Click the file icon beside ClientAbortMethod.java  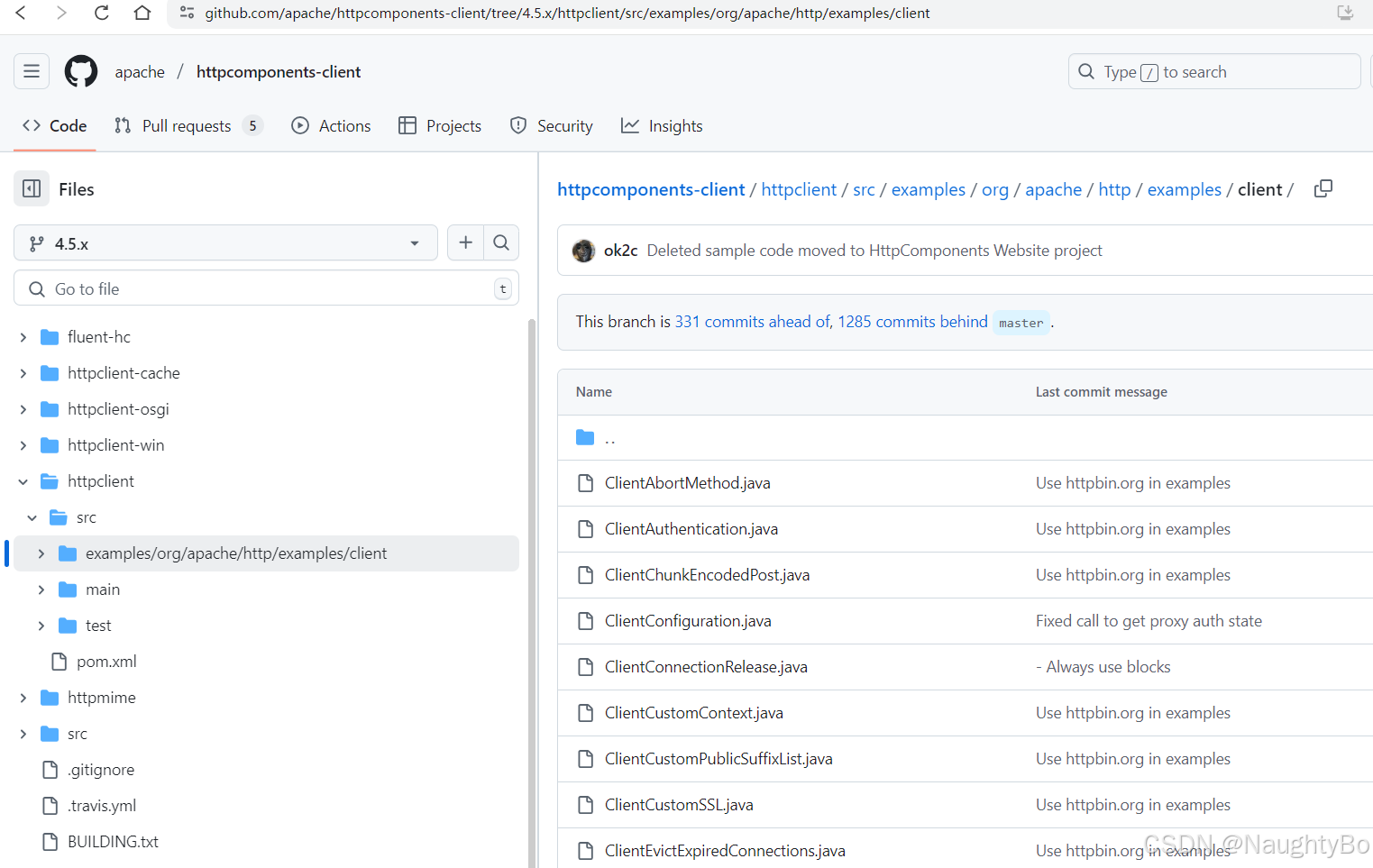click(x=586, y=483)
